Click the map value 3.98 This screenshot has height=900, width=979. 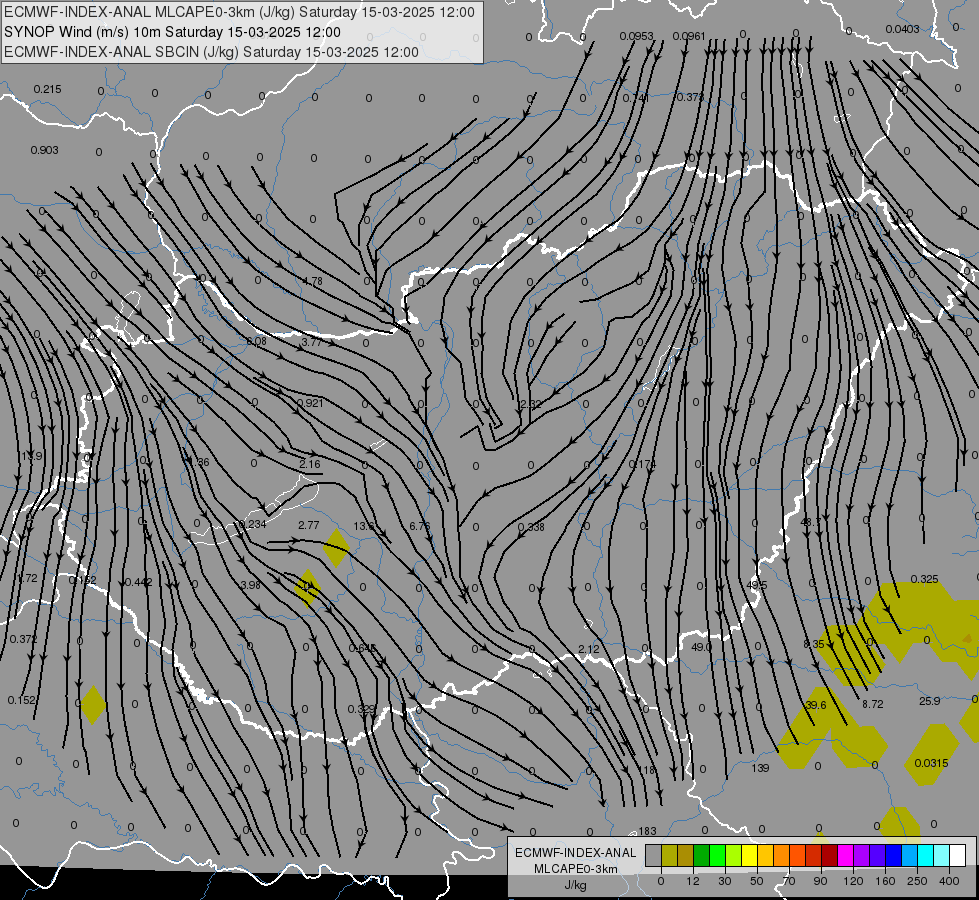250,585
